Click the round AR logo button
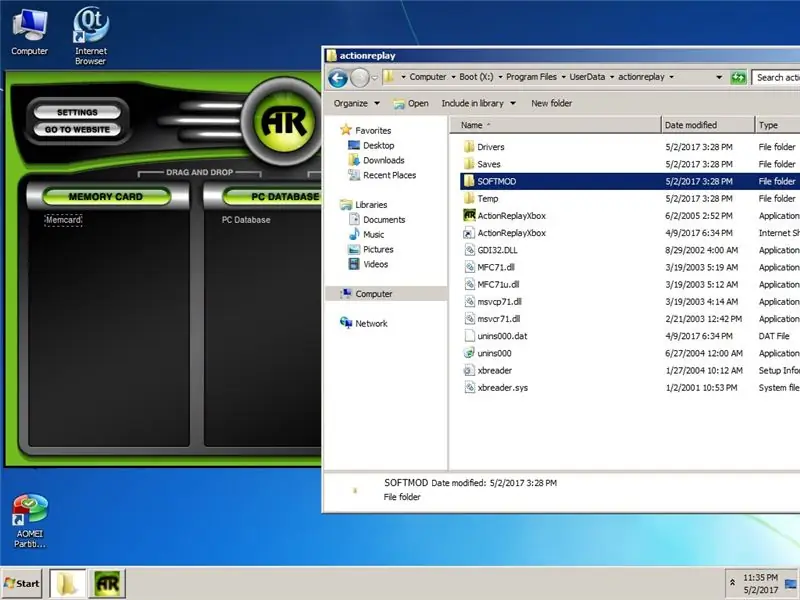 tap(284, 122)
